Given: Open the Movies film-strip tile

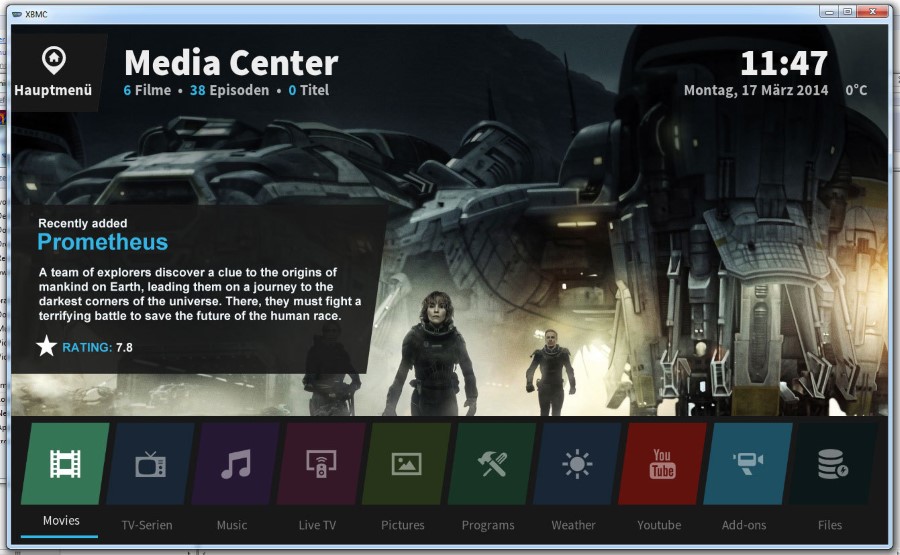Looking at the screenshot, I should (x=65, y=464).
